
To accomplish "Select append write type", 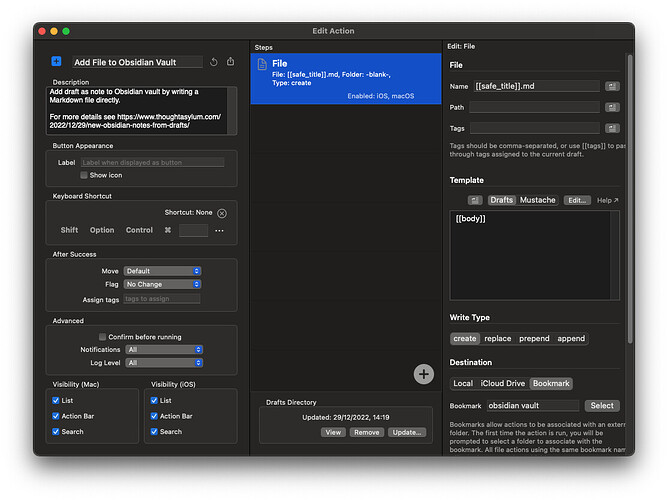I will click(x=571, y=339).
